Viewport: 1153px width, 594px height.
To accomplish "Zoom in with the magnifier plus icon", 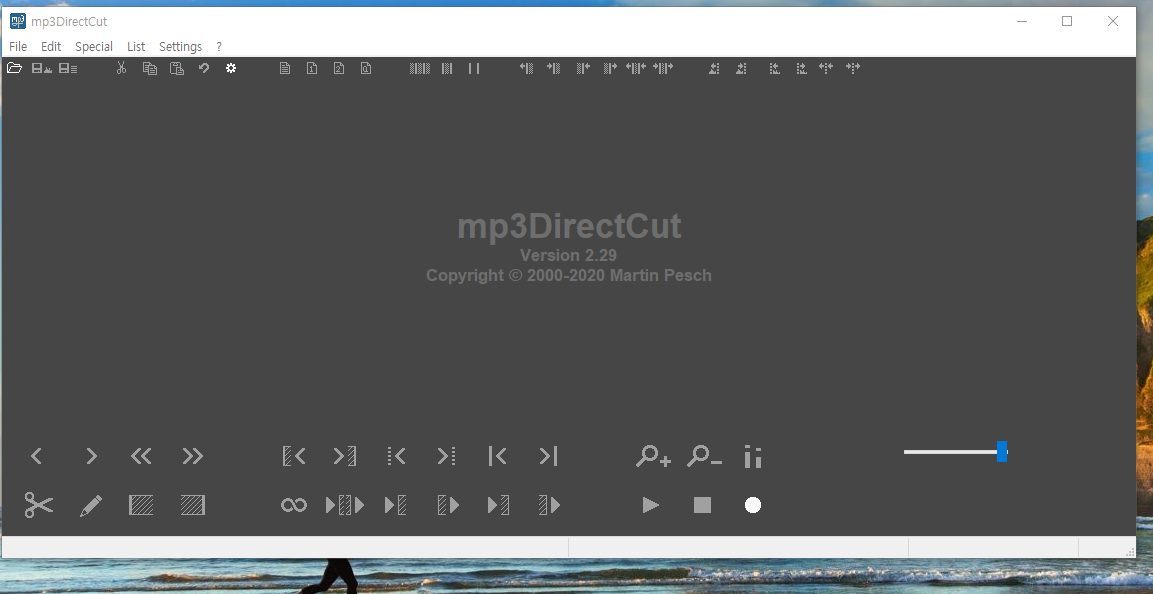I will pyautogui.click(x=653, y=457).
